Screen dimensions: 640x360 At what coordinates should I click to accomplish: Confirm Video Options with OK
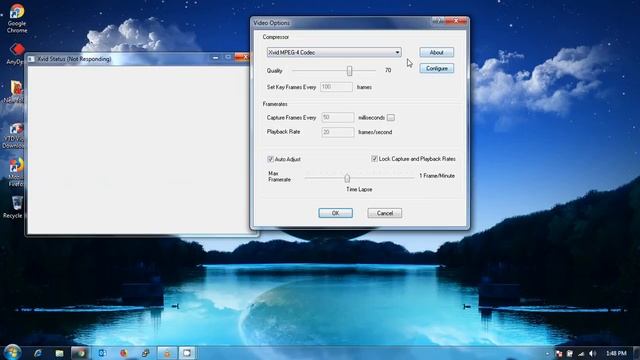tap(336, 213)
